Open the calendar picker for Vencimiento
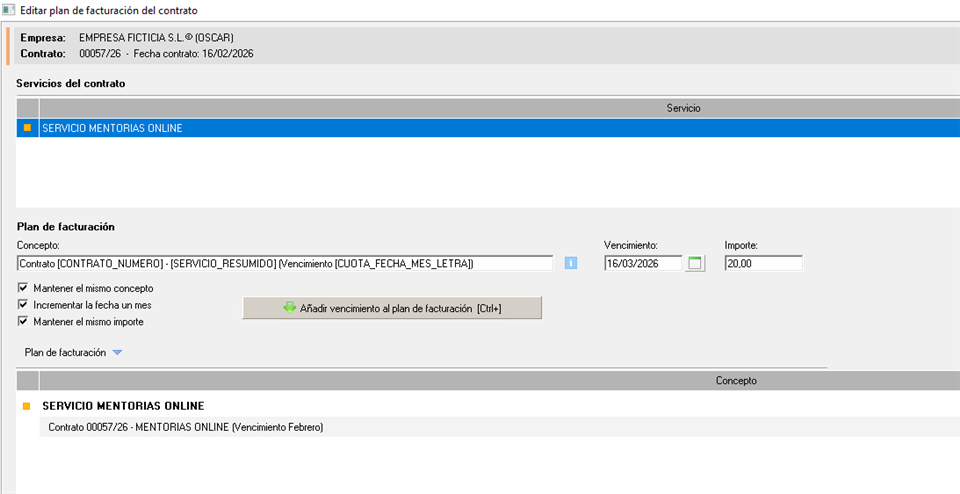960x494 pixels. coord(695,263)
